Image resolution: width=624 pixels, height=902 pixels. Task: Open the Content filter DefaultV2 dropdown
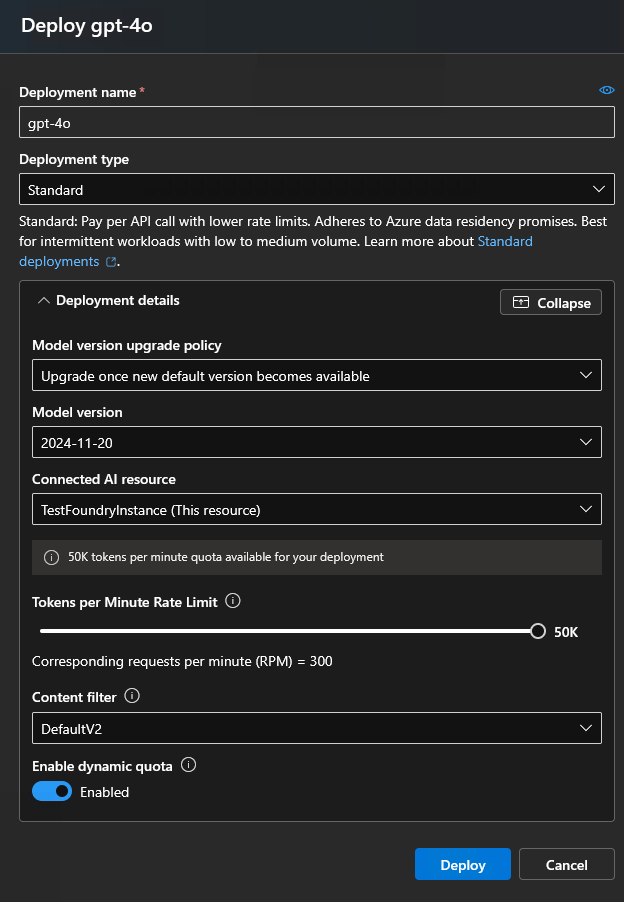(317, 728)
